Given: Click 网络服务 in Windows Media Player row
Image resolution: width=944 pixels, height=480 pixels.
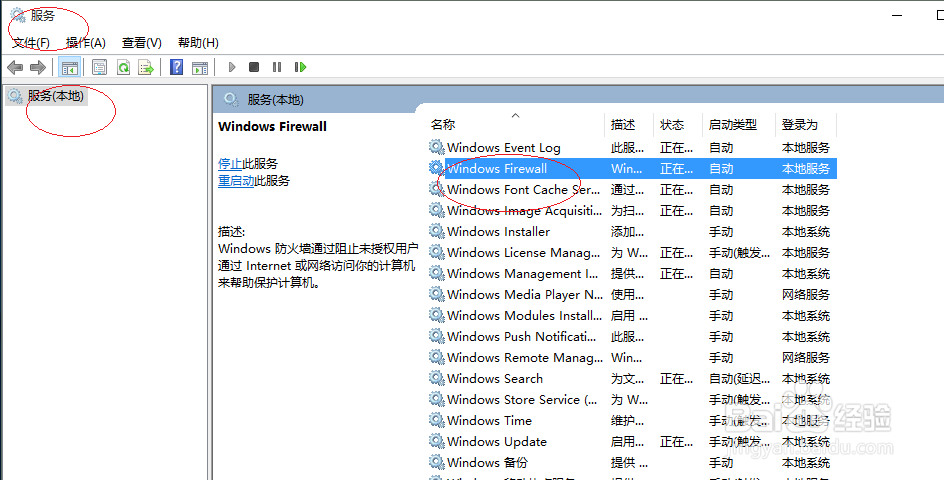Looking at the screenshot, I should pos(806,295).
